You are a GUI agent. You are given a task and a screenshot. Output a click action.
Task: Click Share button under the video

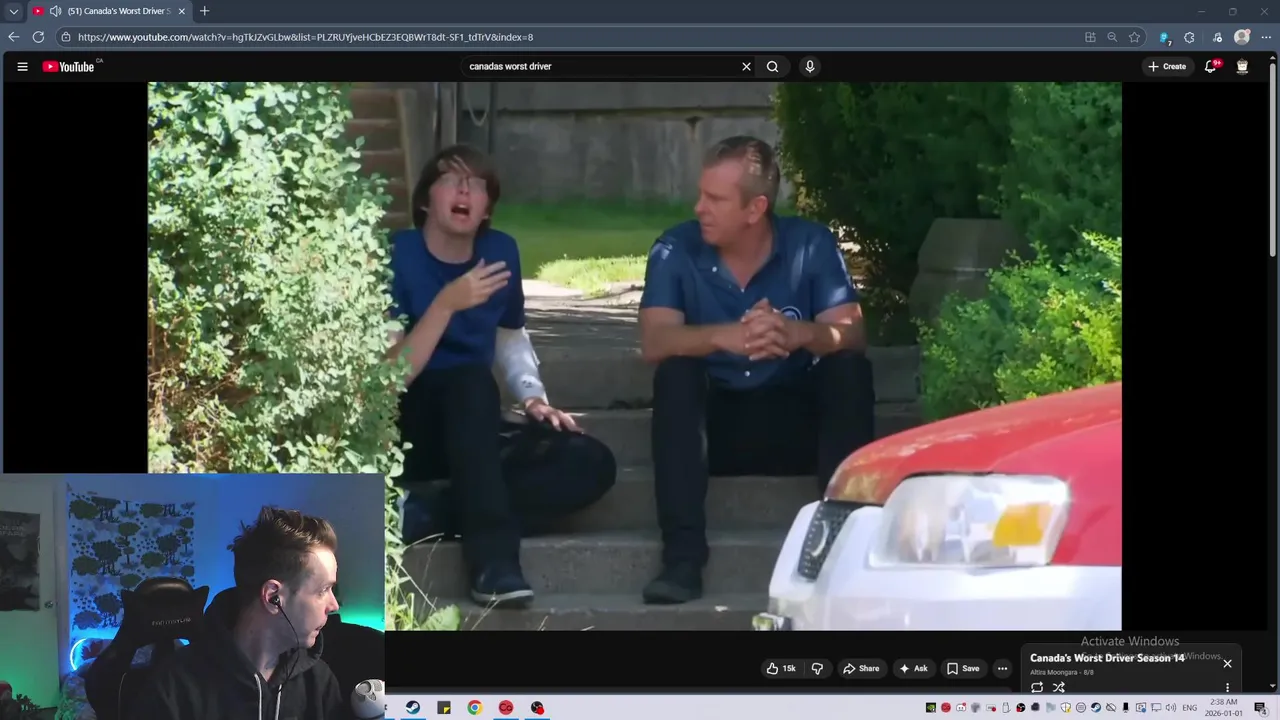coord(861,668)
